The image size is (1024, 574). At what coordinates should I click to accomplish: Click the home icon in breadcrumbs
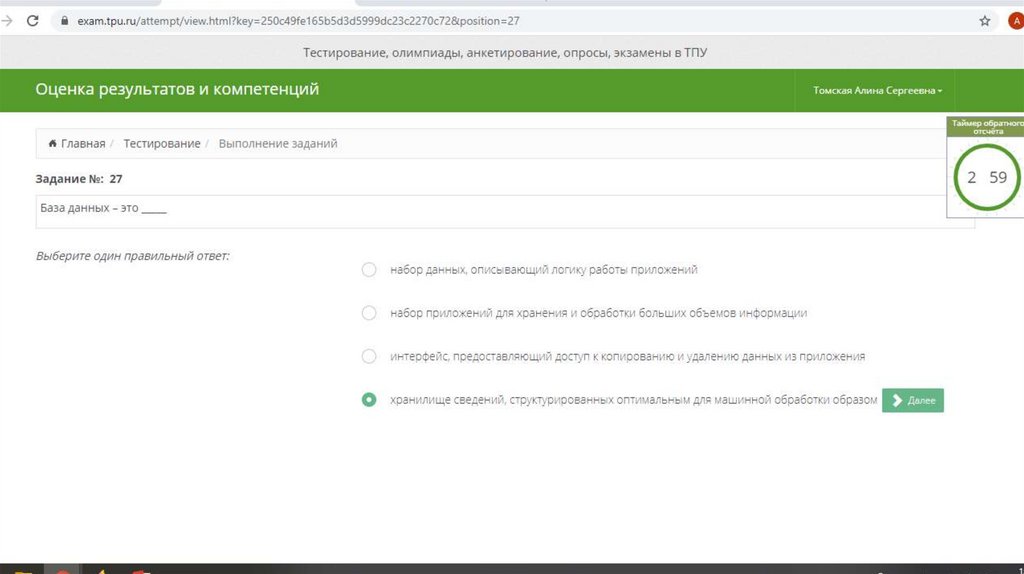52,143
